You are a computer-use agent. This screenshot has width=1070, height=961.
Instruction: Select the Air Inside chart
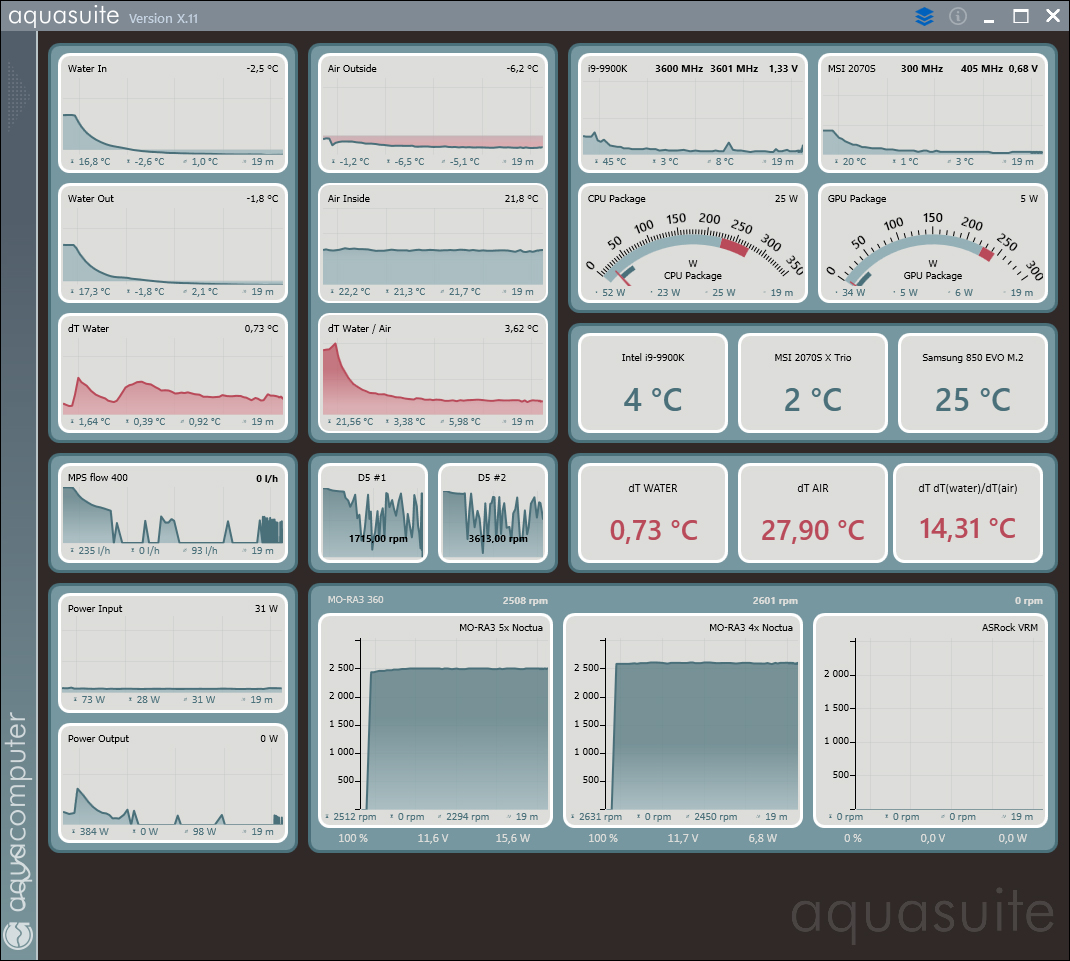click(433, 243)
